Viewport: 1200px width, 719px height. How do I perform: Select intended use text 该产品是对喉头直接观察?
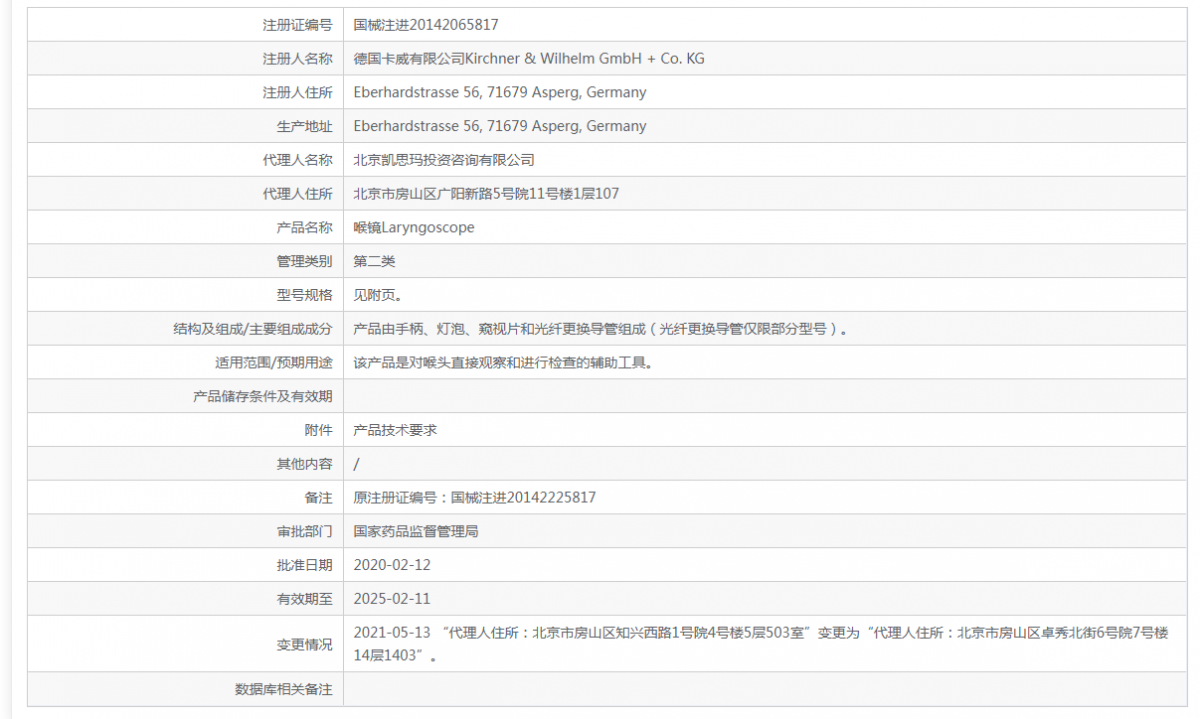(x=503, y=363)
